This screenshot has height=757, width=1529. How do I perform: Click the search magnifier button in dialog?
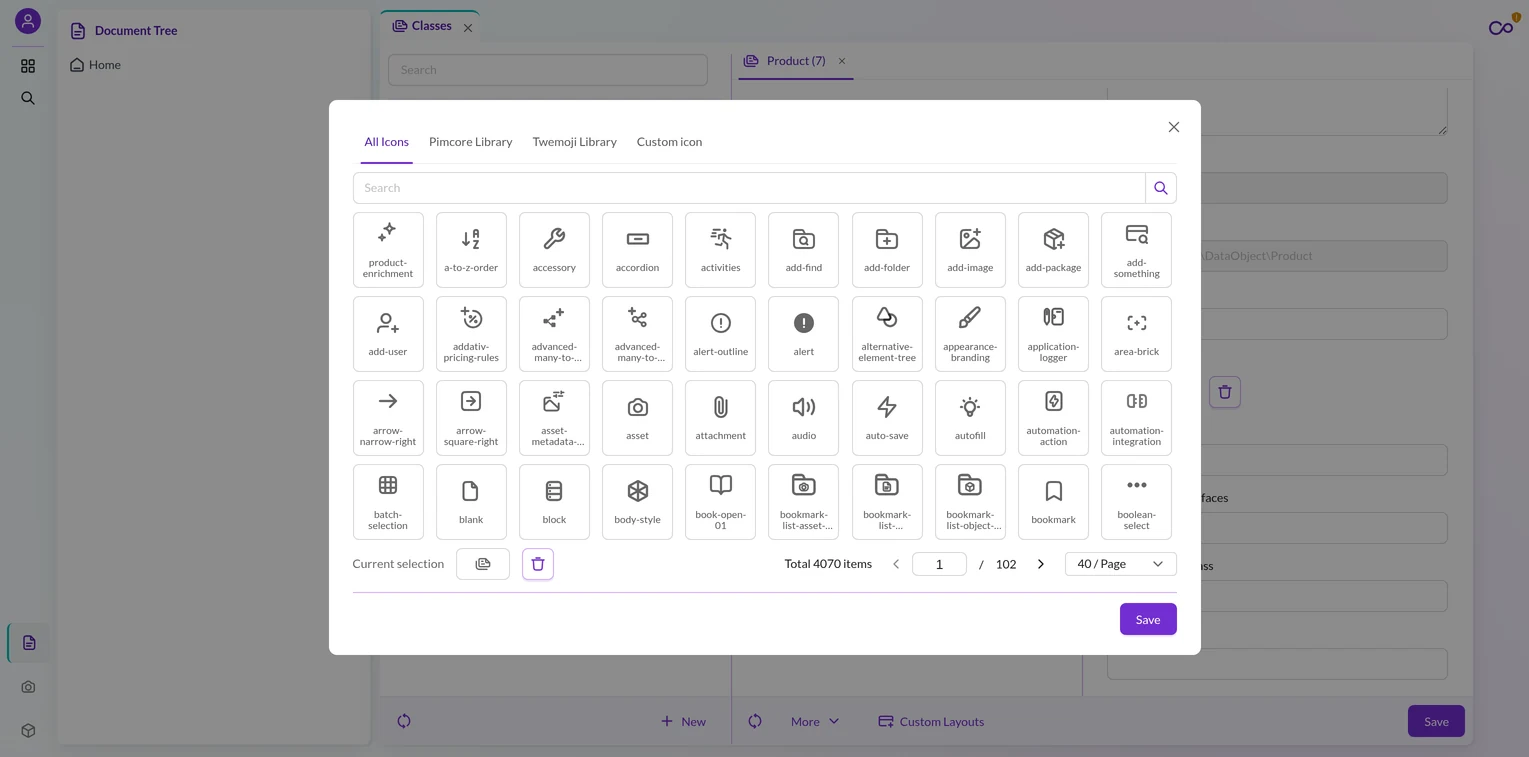(x=1161, y=188)
